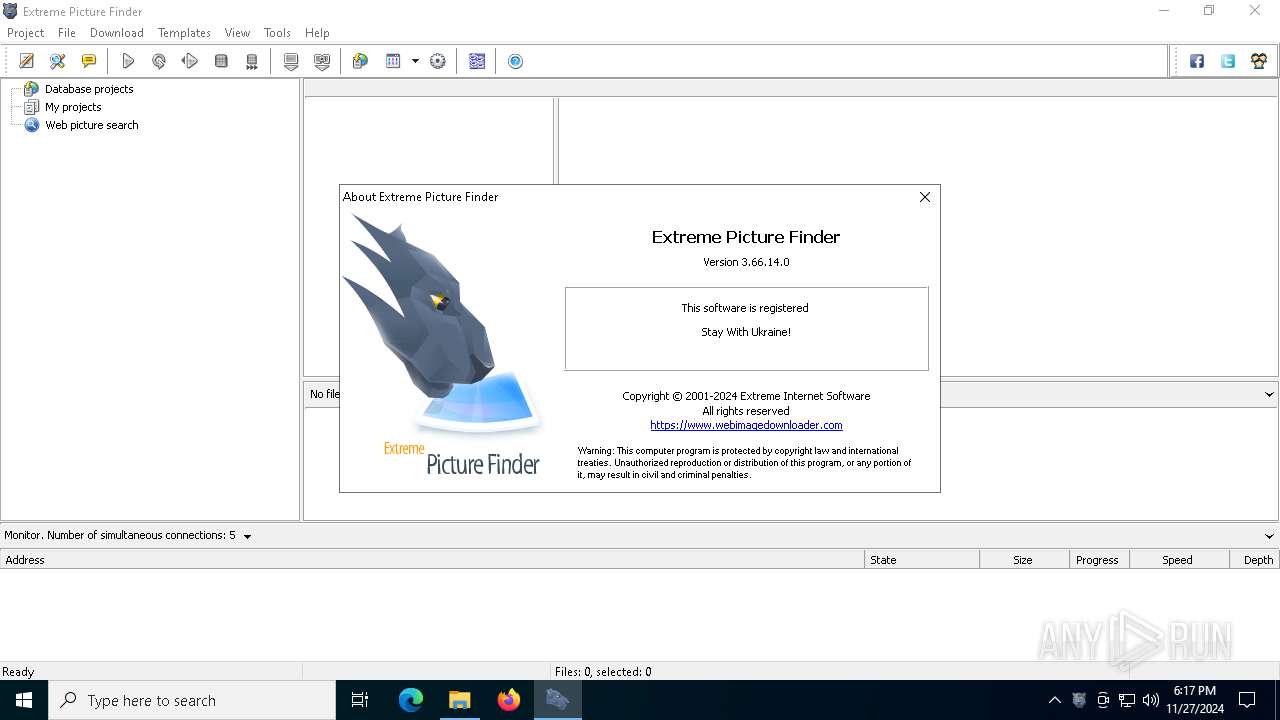Click the restart download circular arrow icon
This screenshot has width=1280, height=720.
pos(159,61)
